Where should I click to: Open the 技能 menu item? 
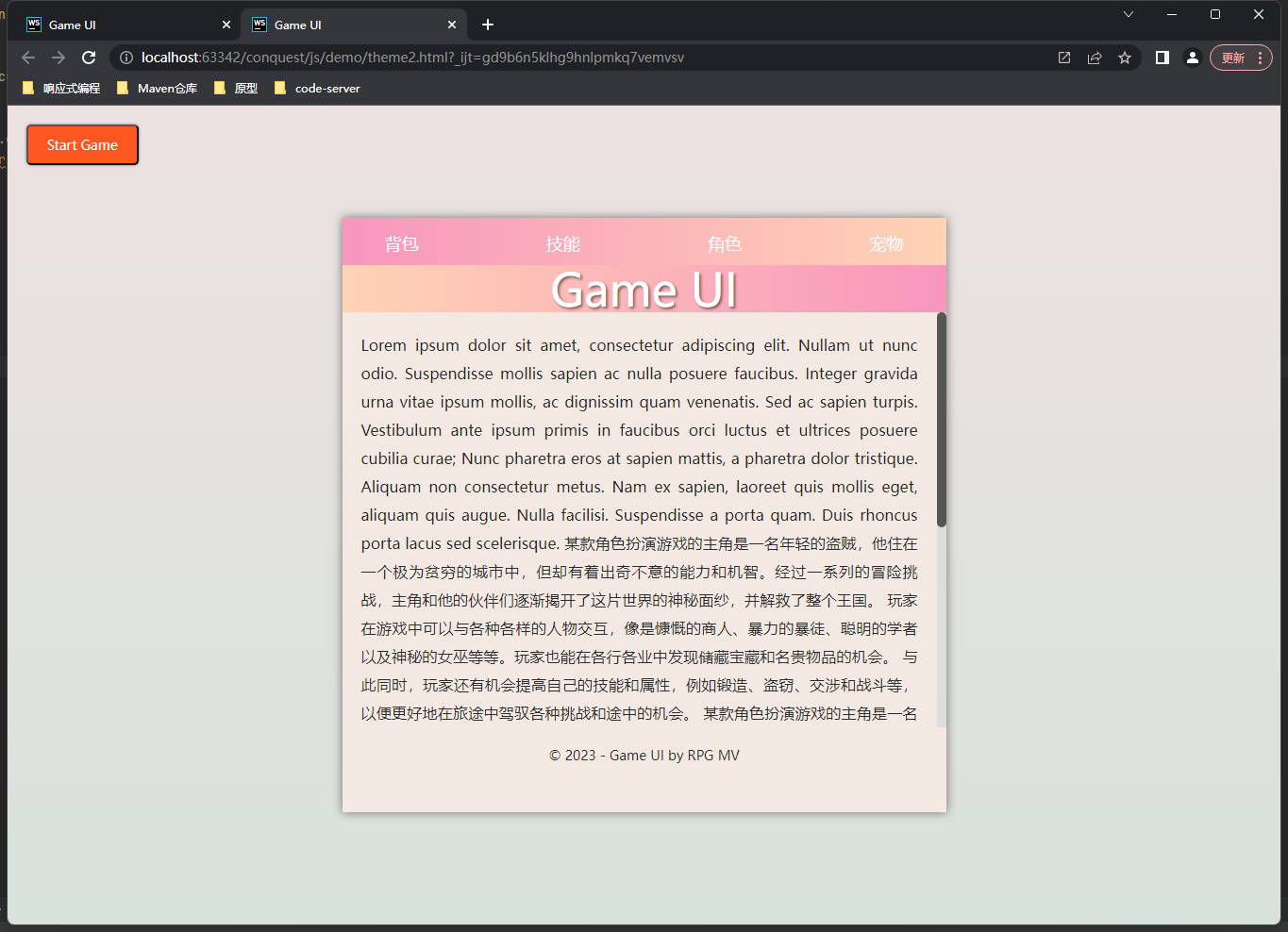click(x=563, y=244)
